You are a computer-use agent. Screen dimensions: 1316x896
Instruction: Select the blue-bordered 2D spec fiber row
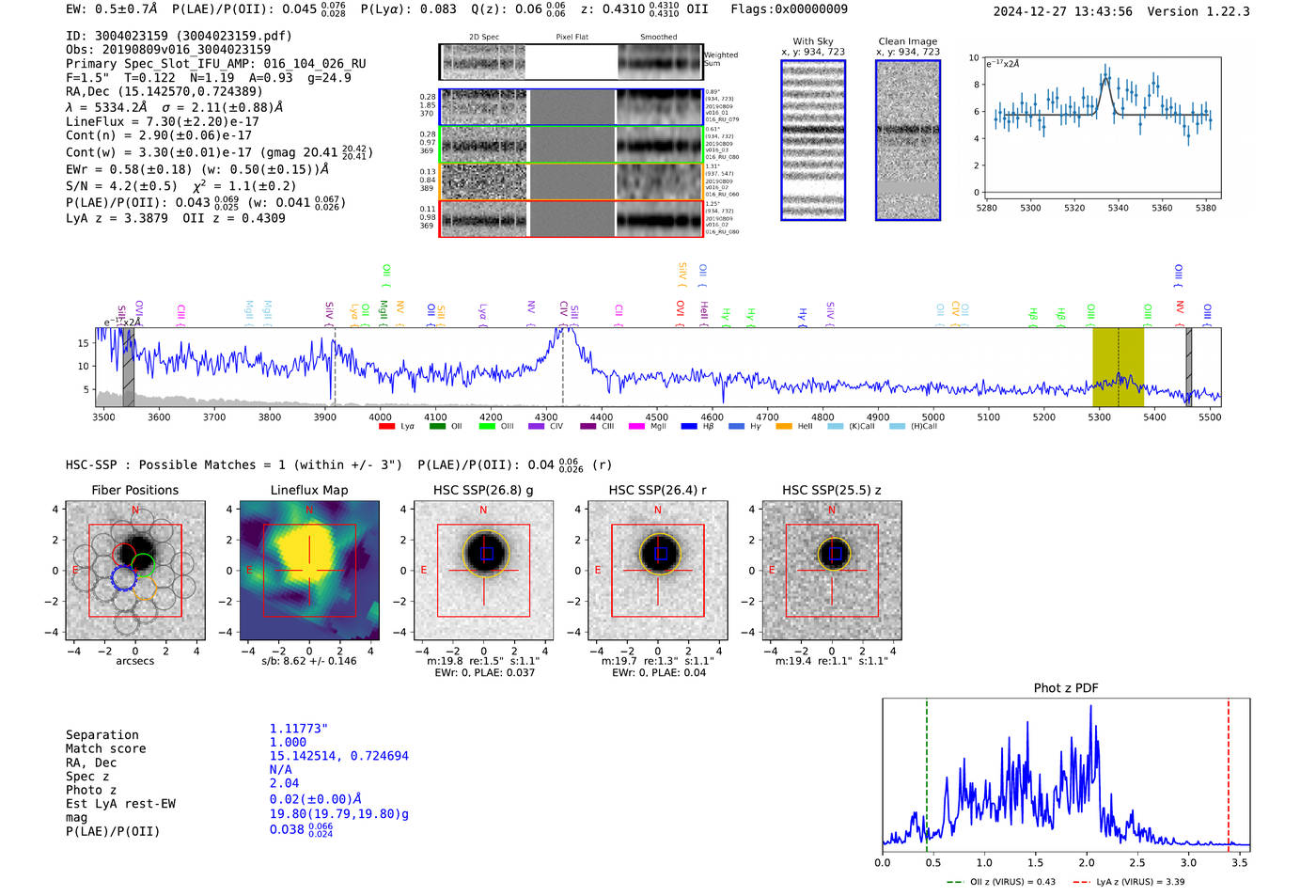[571, 107]
